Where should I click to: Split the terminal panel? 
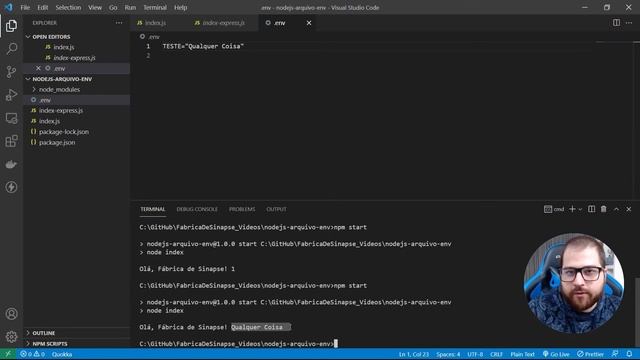pyautogui.click(x=591, y=209)
